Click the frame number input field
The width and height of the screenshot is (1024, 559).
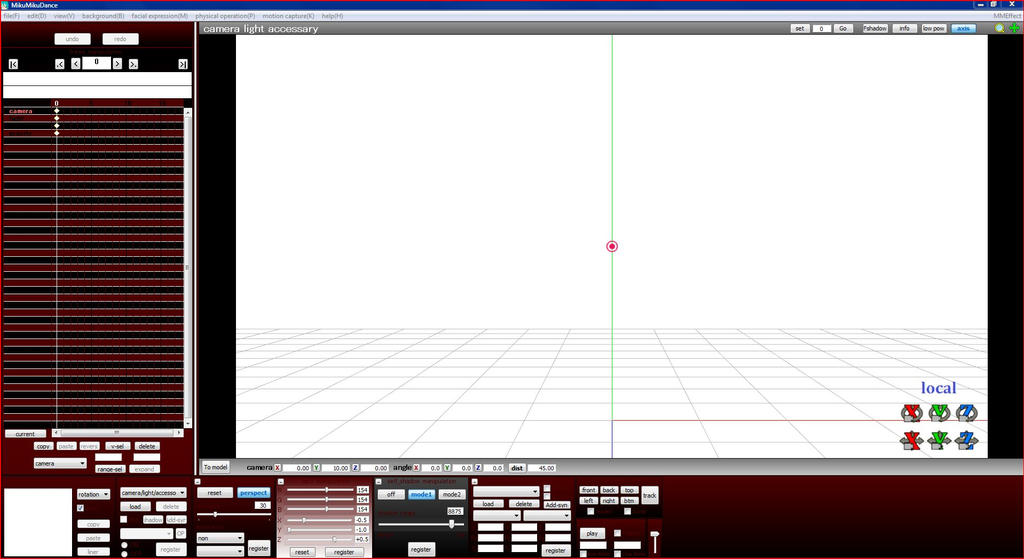[97, 63]
